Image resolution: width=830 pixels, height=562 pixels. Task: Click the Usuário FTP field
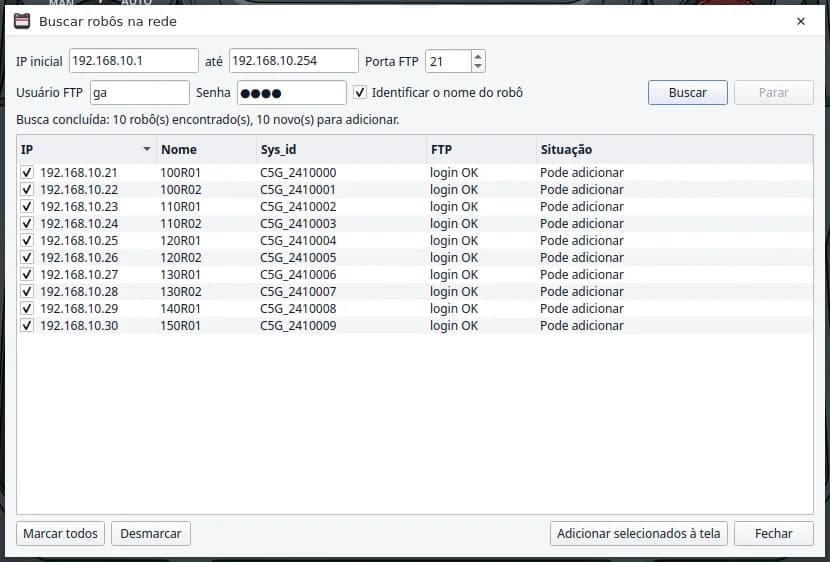click(140, 93)
